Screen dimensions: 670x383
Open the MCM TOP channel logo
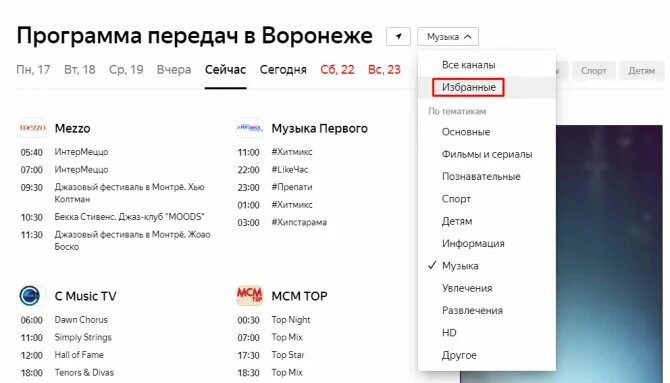tap(250, 295)
